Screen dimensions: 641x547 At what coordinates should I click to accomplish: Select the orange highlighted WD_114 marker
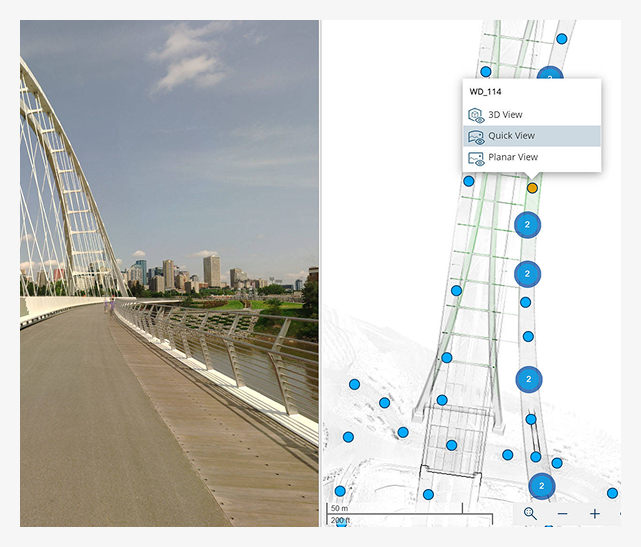532,188
